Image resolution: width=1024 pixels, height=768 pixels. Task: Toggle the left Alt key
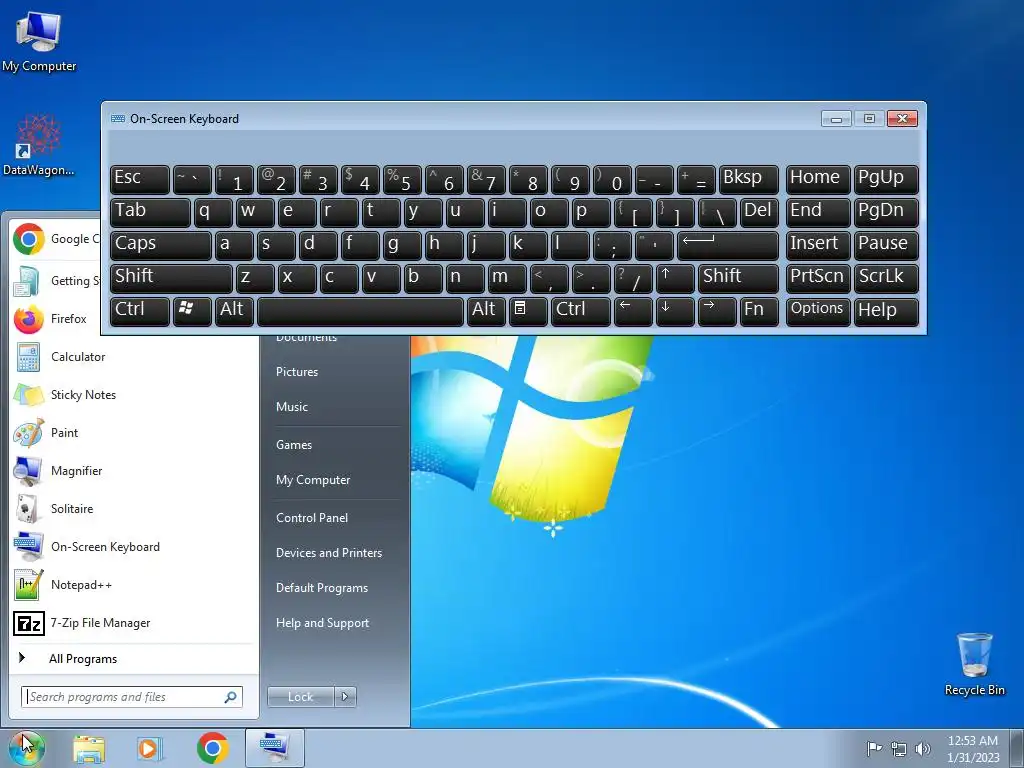tap(234, 311)
